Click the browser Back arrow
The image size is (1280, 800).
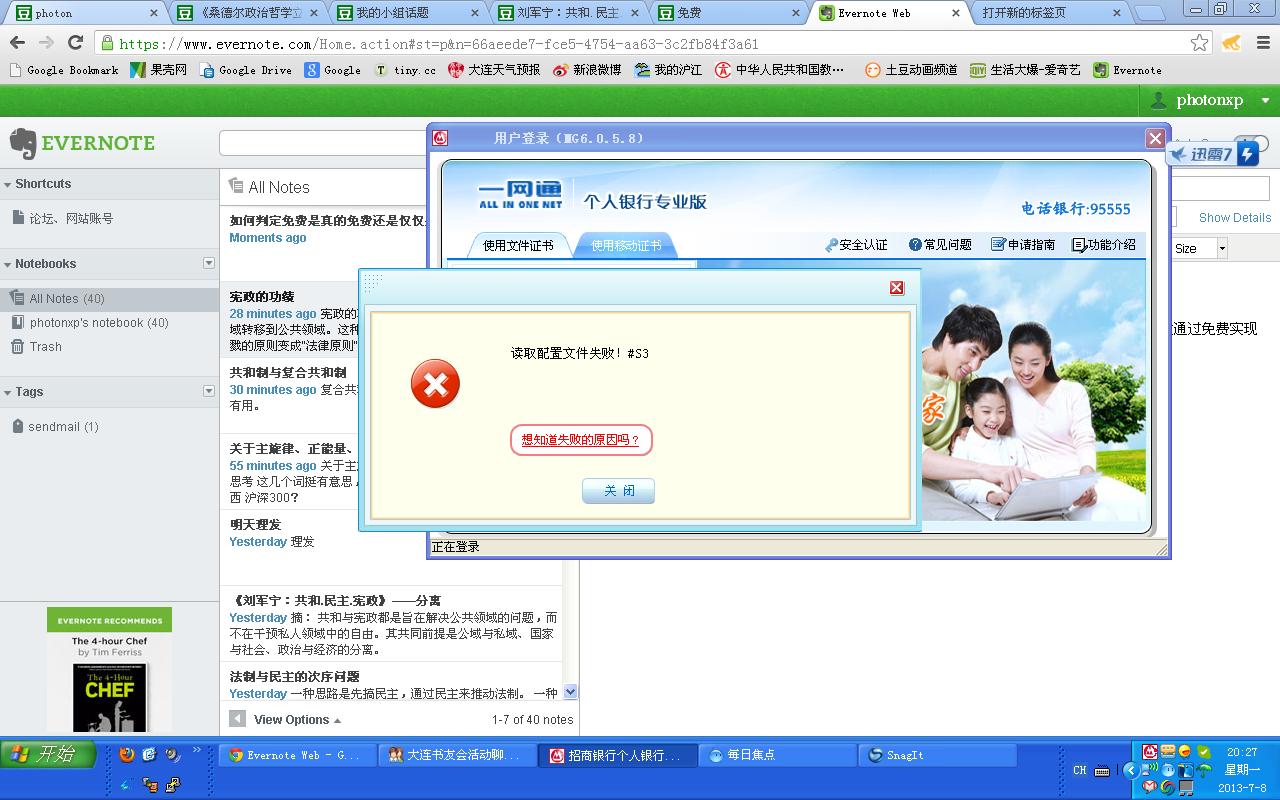tap(17, 43)
